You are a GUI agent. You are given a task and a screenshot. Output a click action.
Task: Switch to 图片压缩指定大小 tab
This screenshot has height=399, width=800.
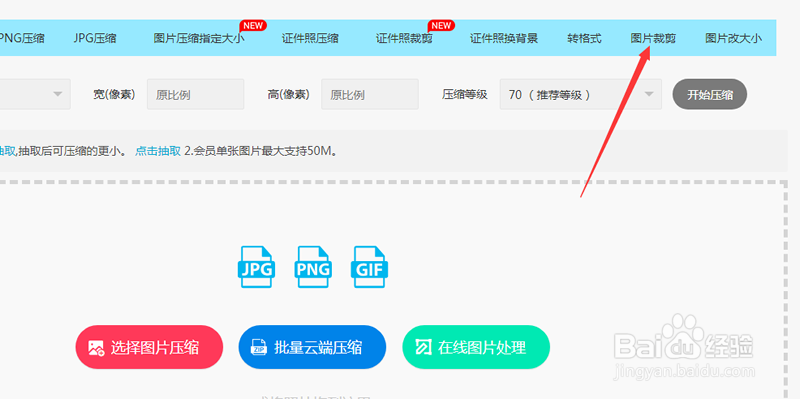[199, 38]
